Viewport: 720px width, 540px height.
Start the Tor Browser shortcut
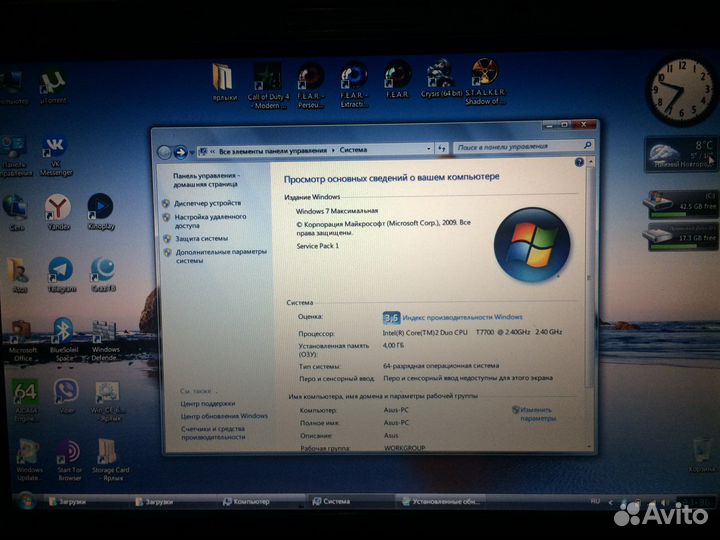pos(69,460)
